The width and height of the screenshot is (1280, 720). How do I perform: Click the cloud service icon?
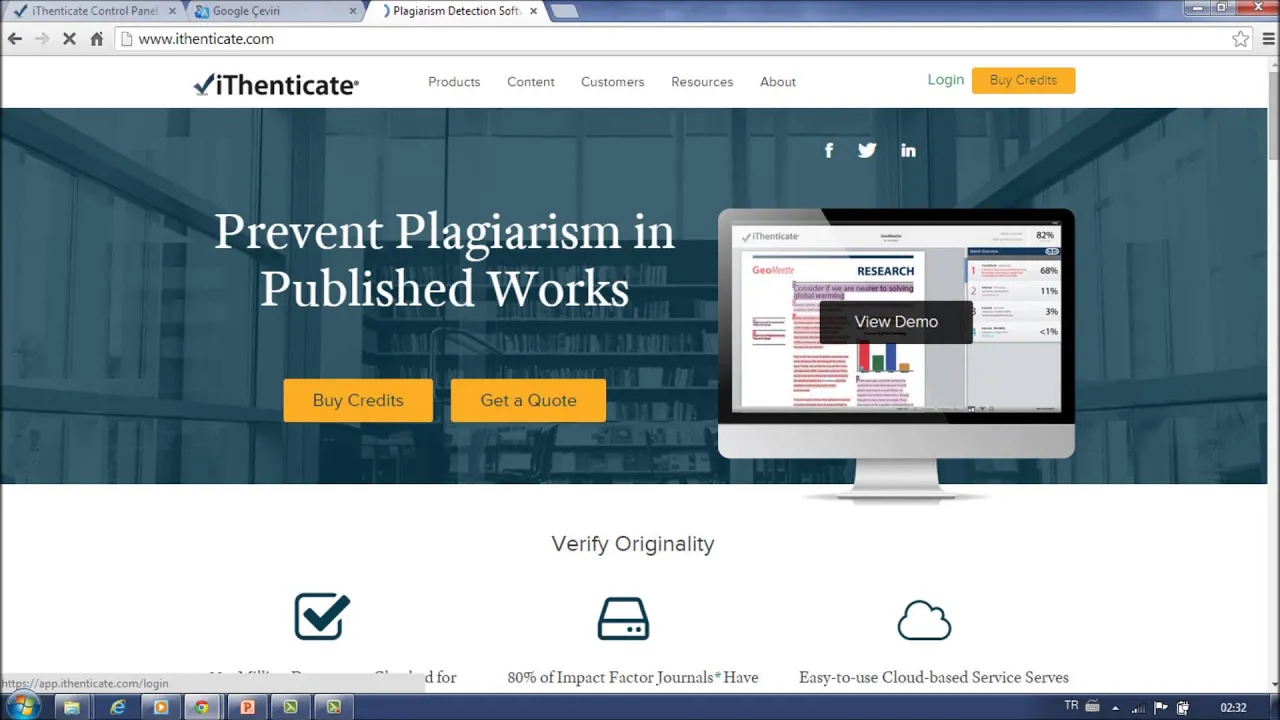coord(924,619)
